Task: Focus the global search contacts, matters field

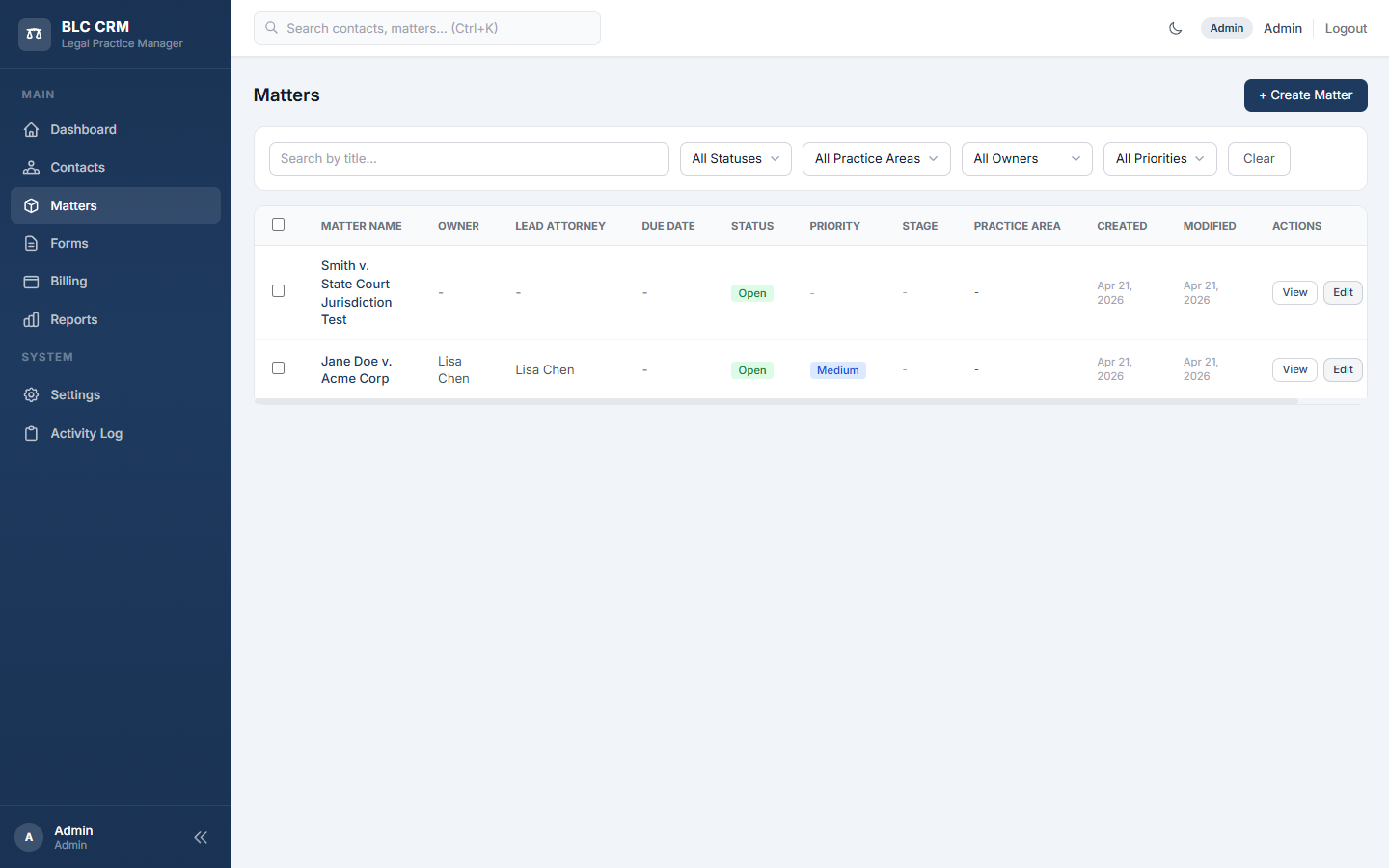Action: tap(427, 28)
